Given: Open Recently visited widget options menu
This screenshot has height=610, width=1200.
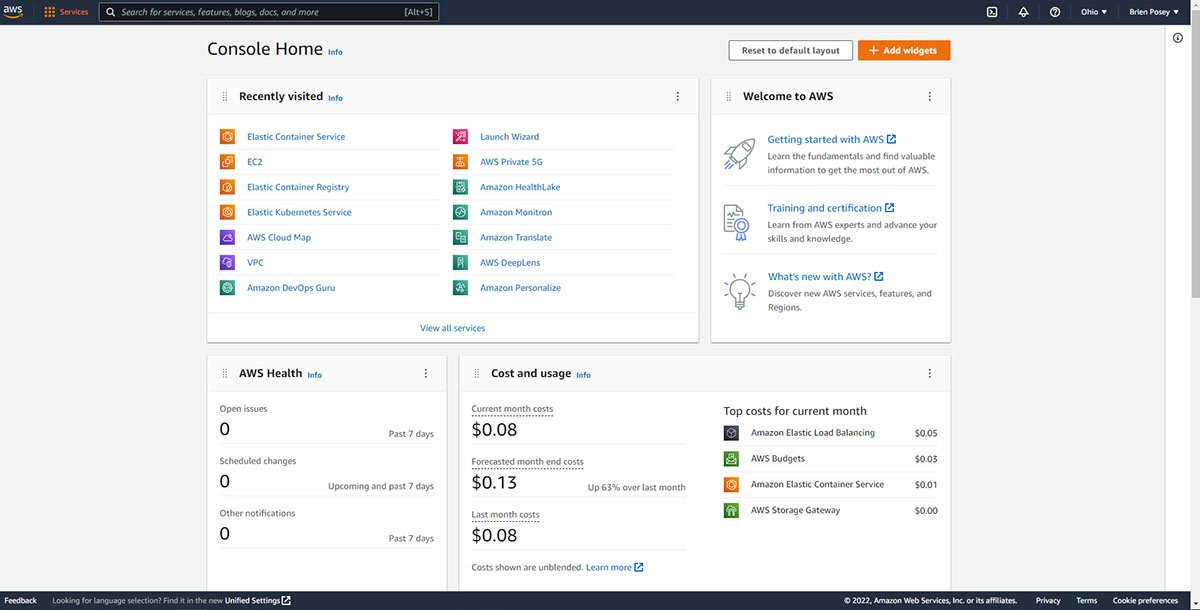Looking at the screenshot, I should (x=677, y=97).
